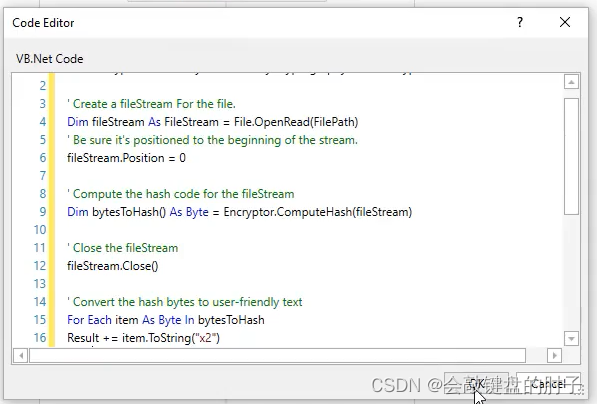This screenshot has width=597, height=404.
Task: Close the Code Editor dialog
Action: coord(565,22)
